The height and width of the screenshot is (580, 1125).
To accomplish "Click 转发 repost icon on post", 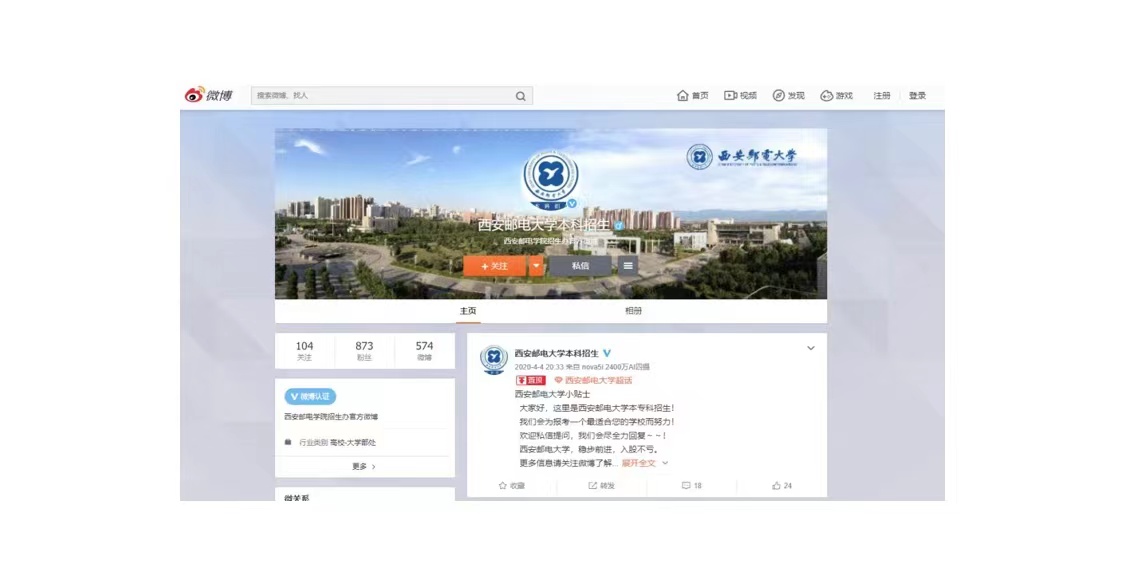I will click(602, 486).
